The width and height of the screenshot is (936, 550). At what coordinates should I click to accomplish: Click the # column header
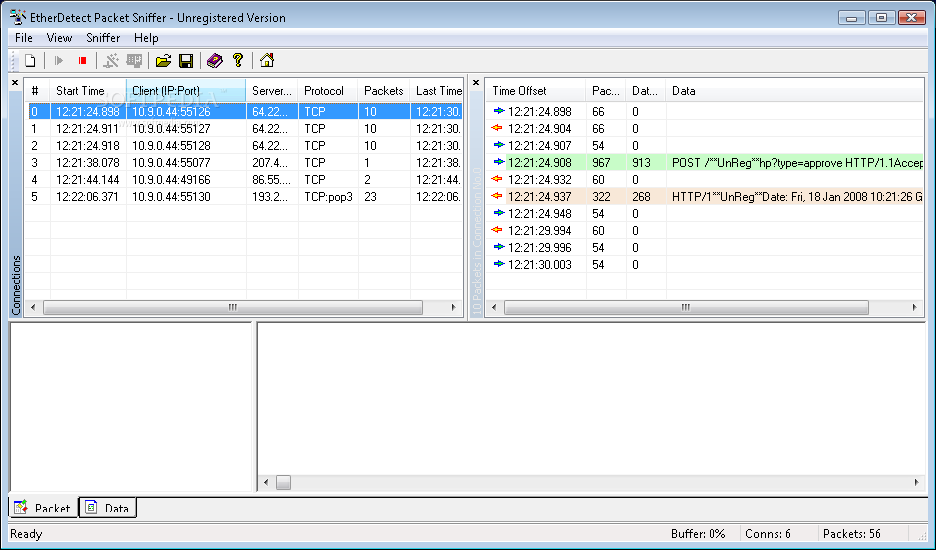pos(37,91)
